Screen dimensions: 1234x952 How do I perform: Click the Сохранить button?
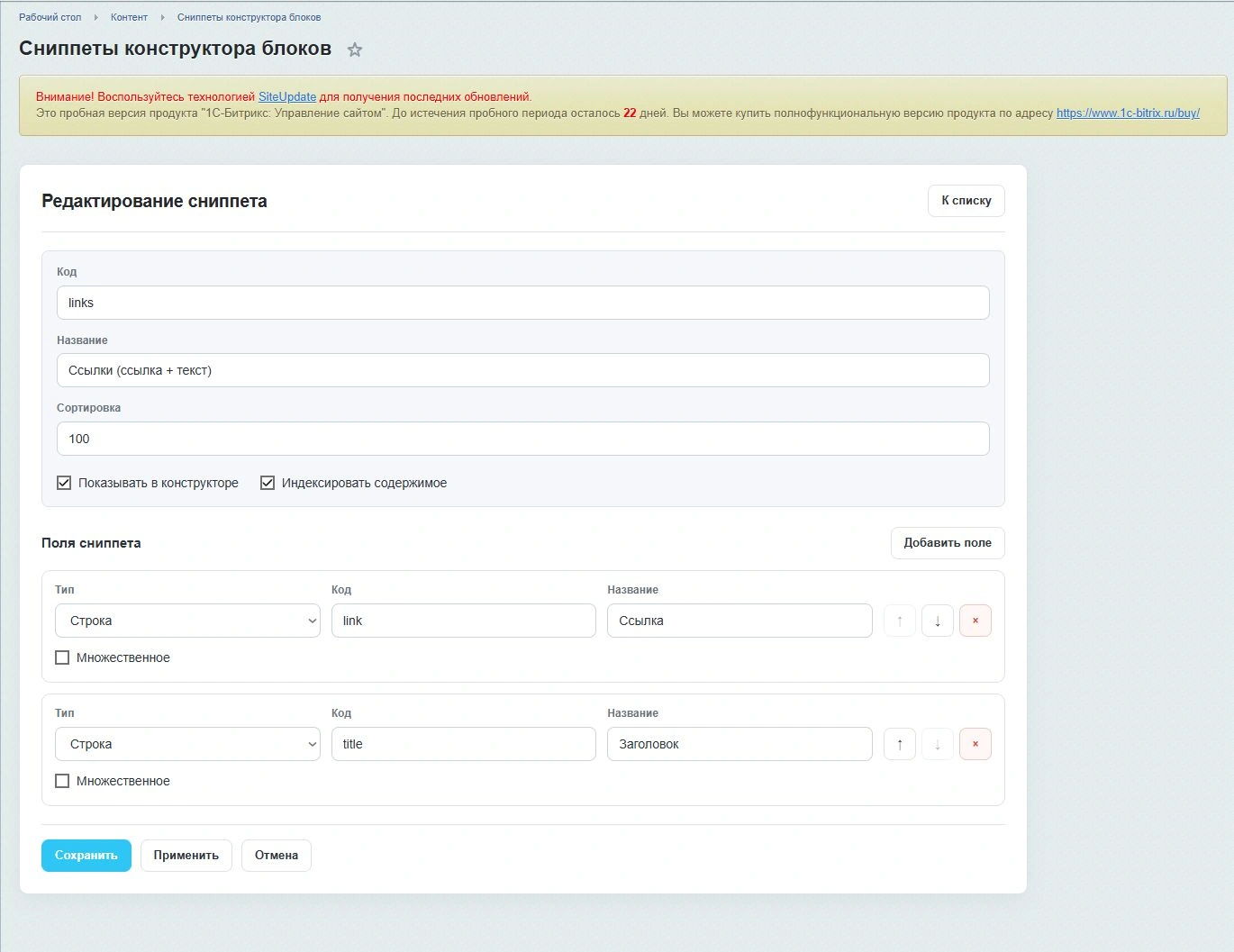(x=86, y=856)
